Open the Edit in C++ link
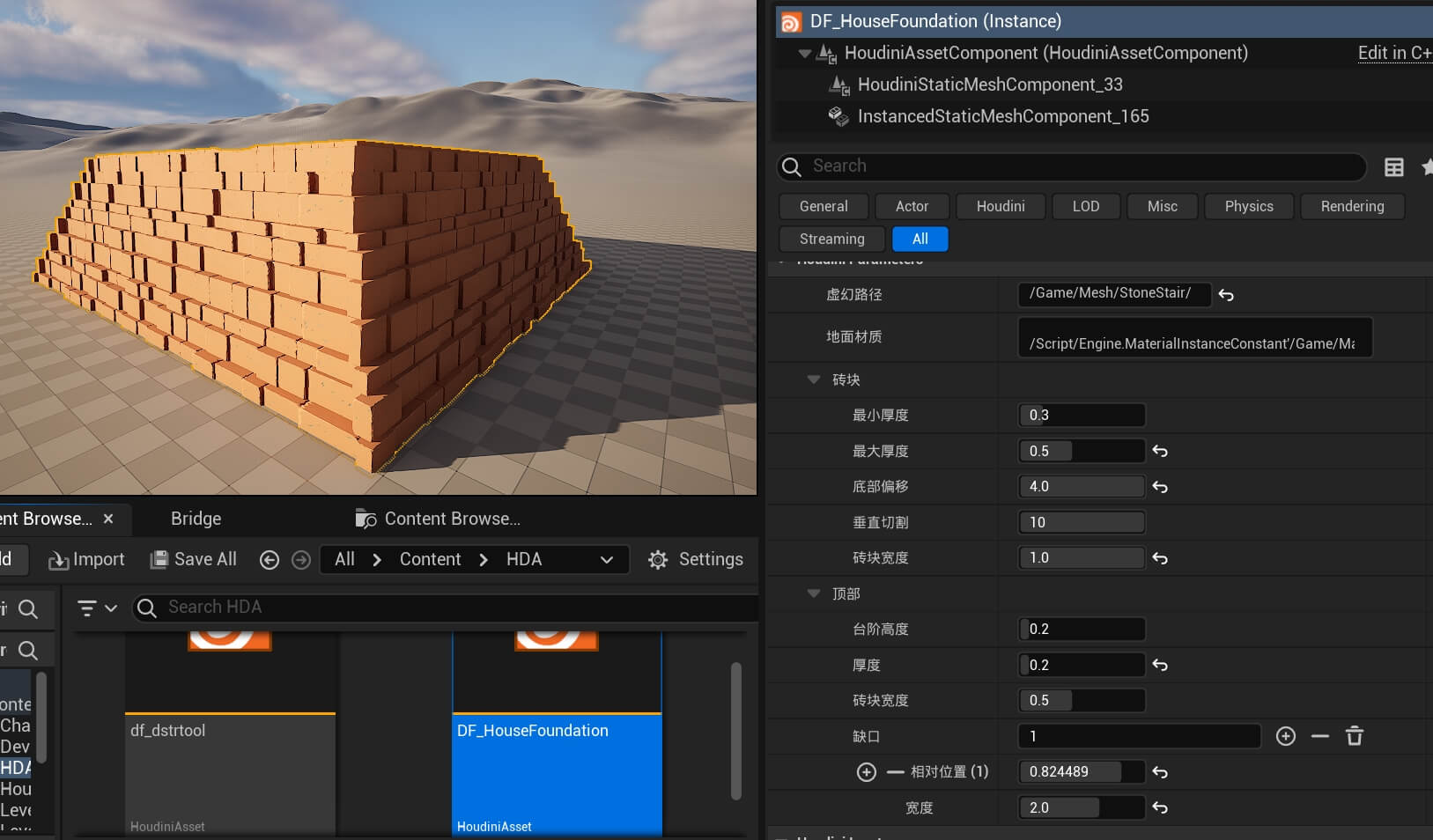This screenshot has width=1433, height=840. click(x=1395, y=53)
